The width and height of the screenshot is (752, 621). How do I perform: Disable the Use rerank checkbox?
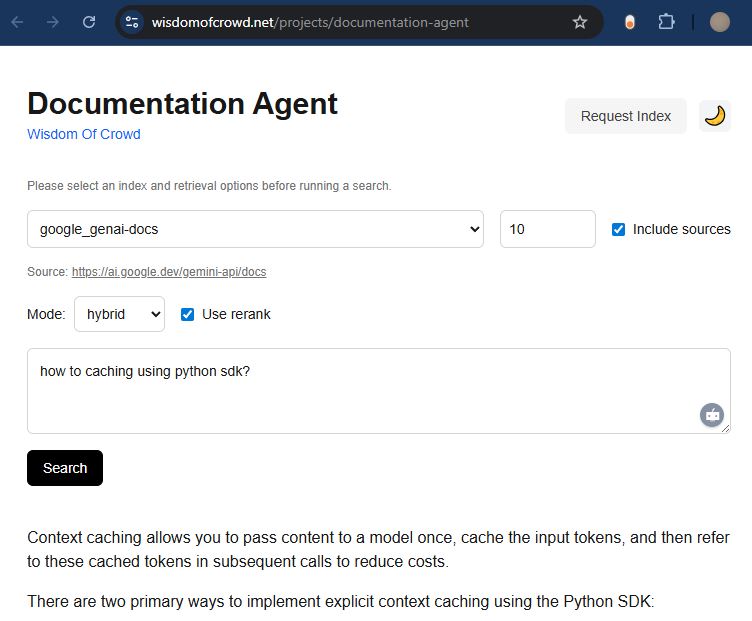click(x=187, y=314)
